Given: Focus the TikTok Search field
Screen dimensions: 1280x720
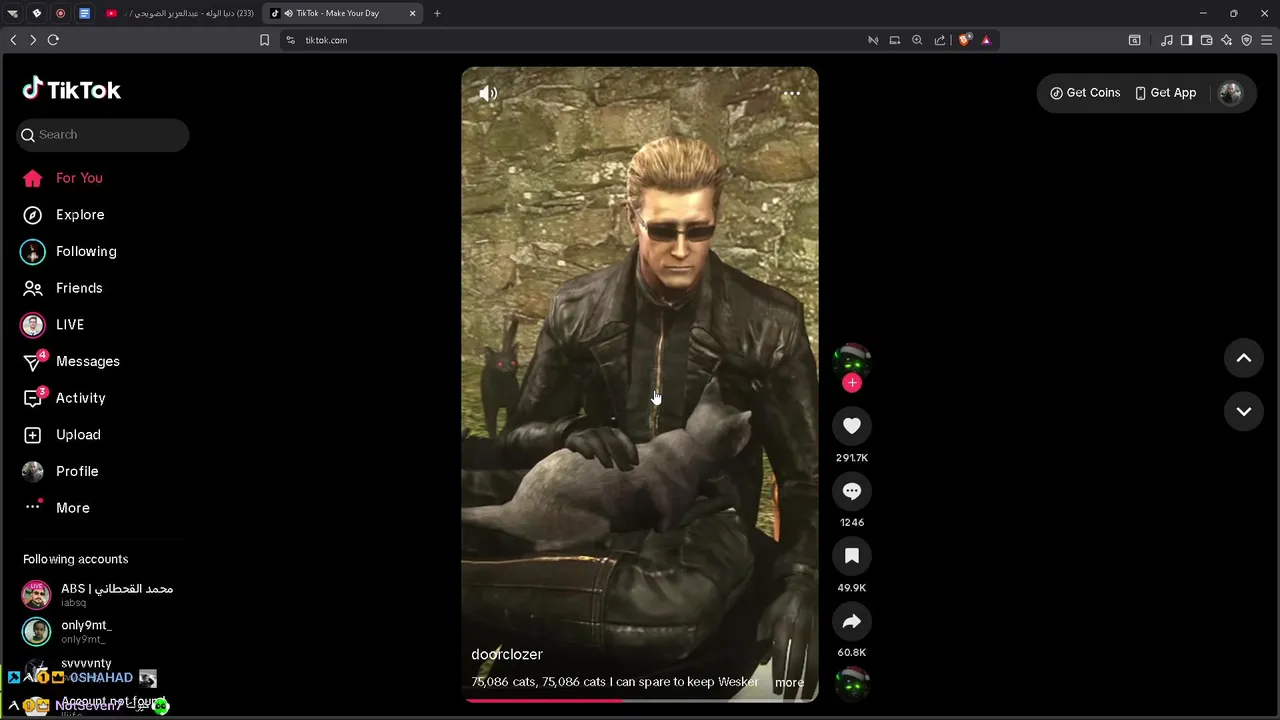Looking at the screenshot, I should click(102, 135).
